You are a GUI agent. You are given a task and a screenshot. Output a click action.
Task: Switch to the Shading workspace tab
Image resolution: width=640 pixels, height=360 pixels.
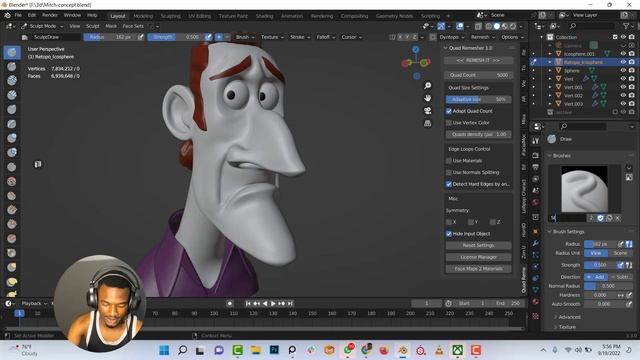(x=264, y=16)
